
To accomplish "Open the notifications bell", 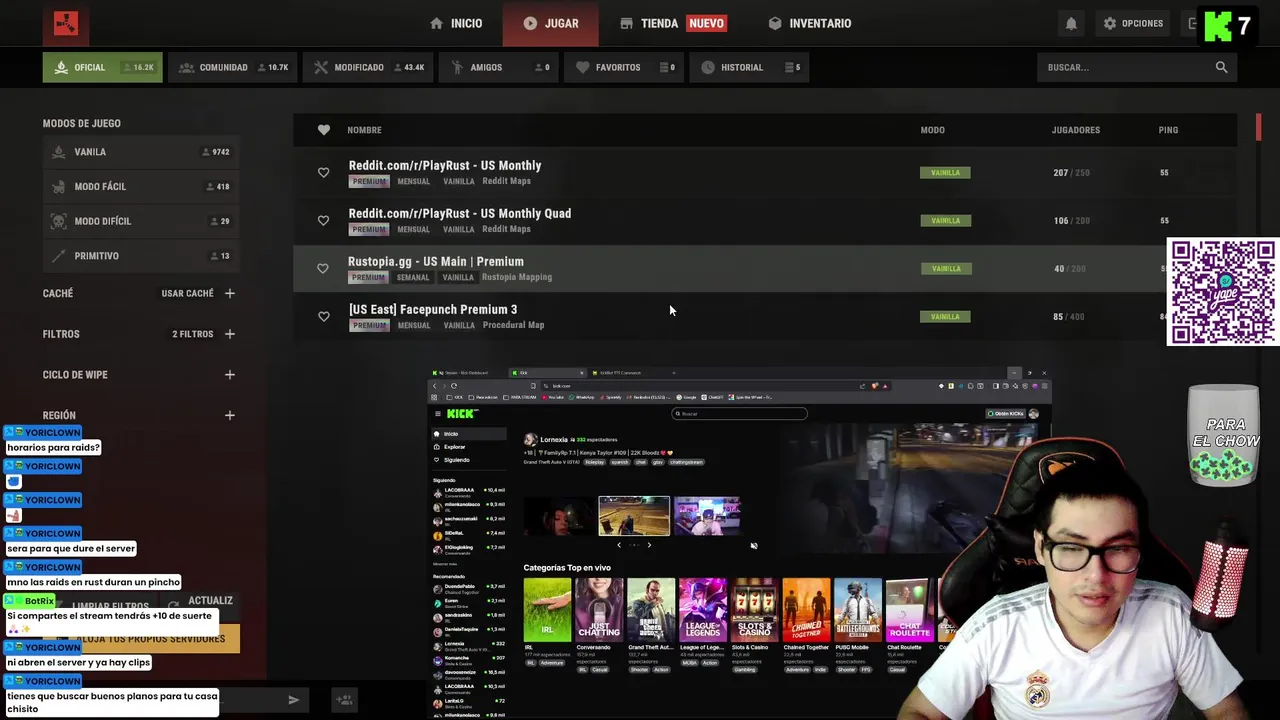I will [1071, 23].
